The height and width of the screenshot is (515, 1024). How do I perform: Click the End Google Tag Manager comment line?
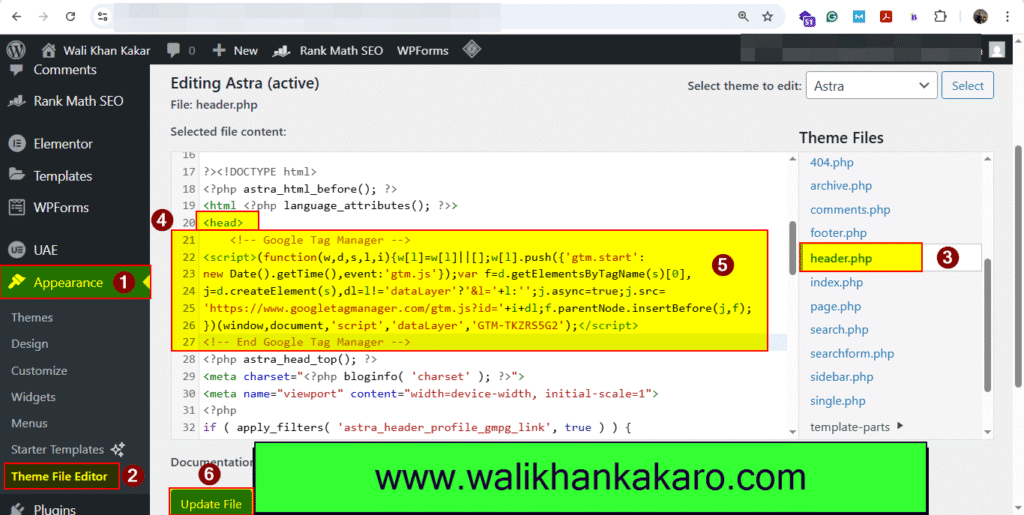click(x=306, y=342)
